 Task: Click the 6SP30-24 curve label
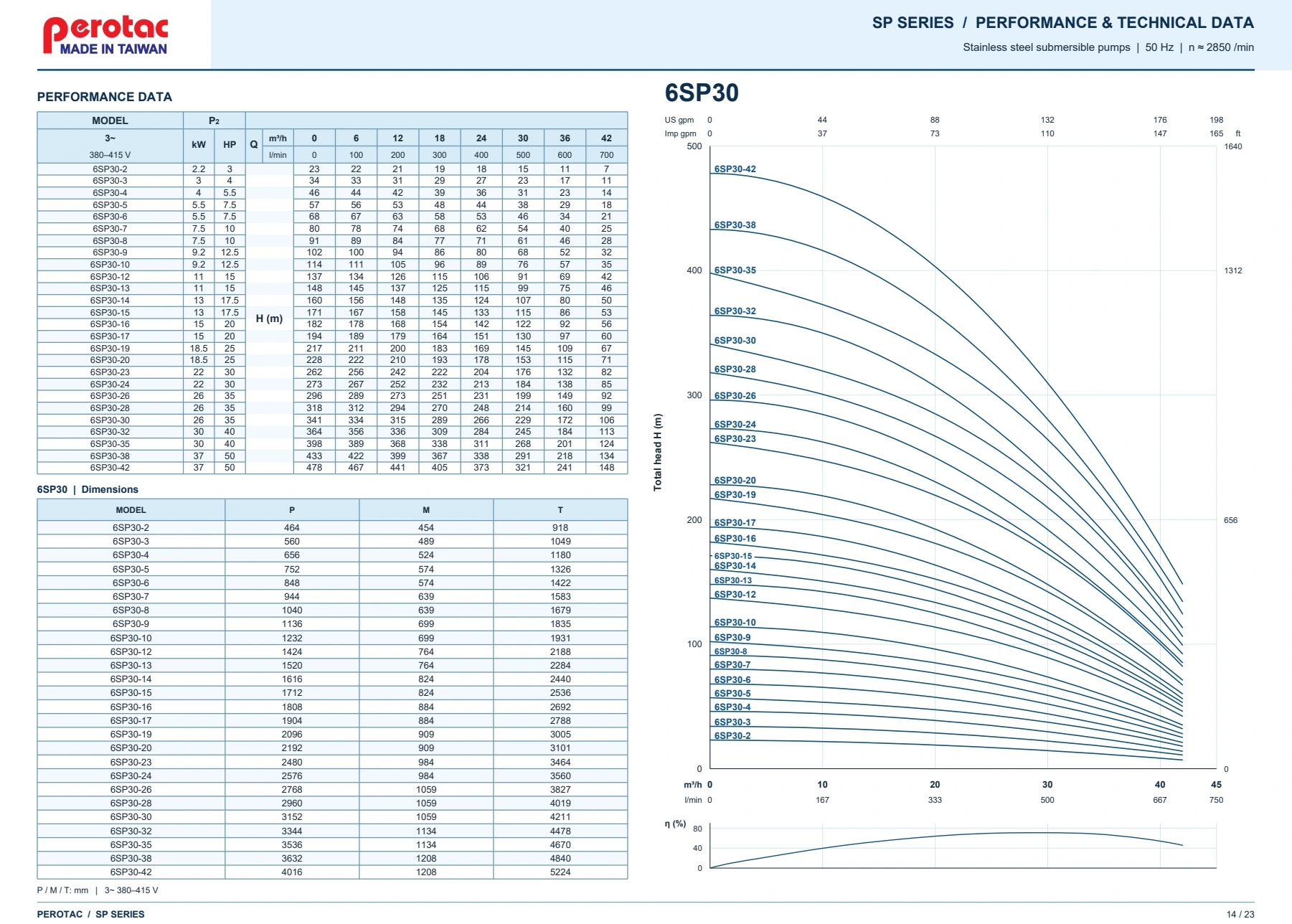[x=735, y=425]
